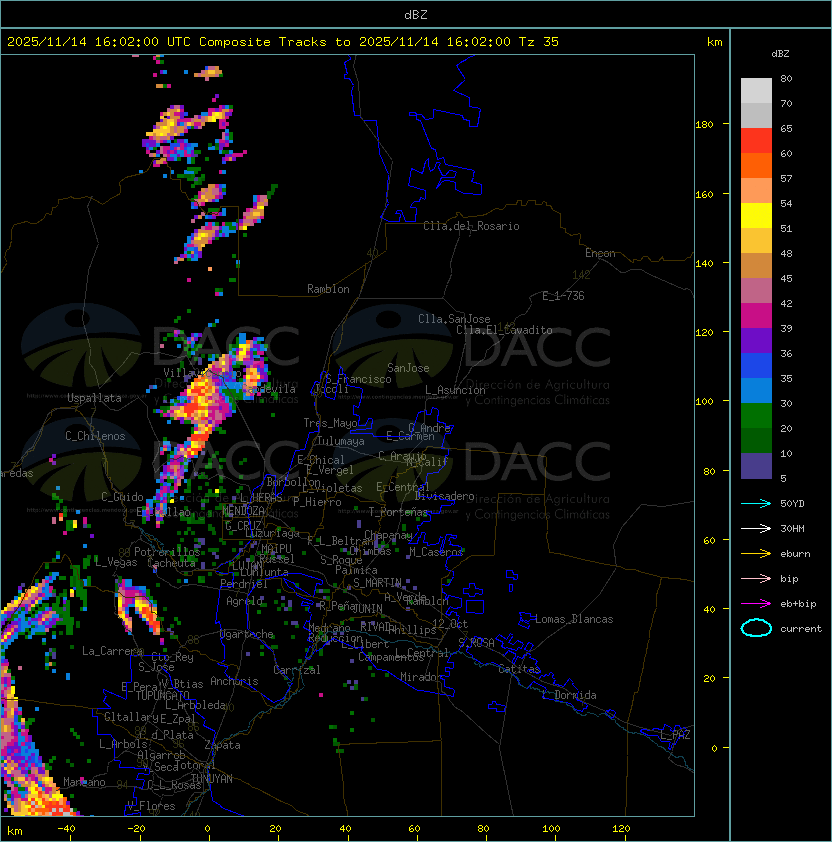Pick the slate purple swatch at legend bottom
Viewport: 832px width, 842px height.
pyautogui.click(x=756, y=466)
